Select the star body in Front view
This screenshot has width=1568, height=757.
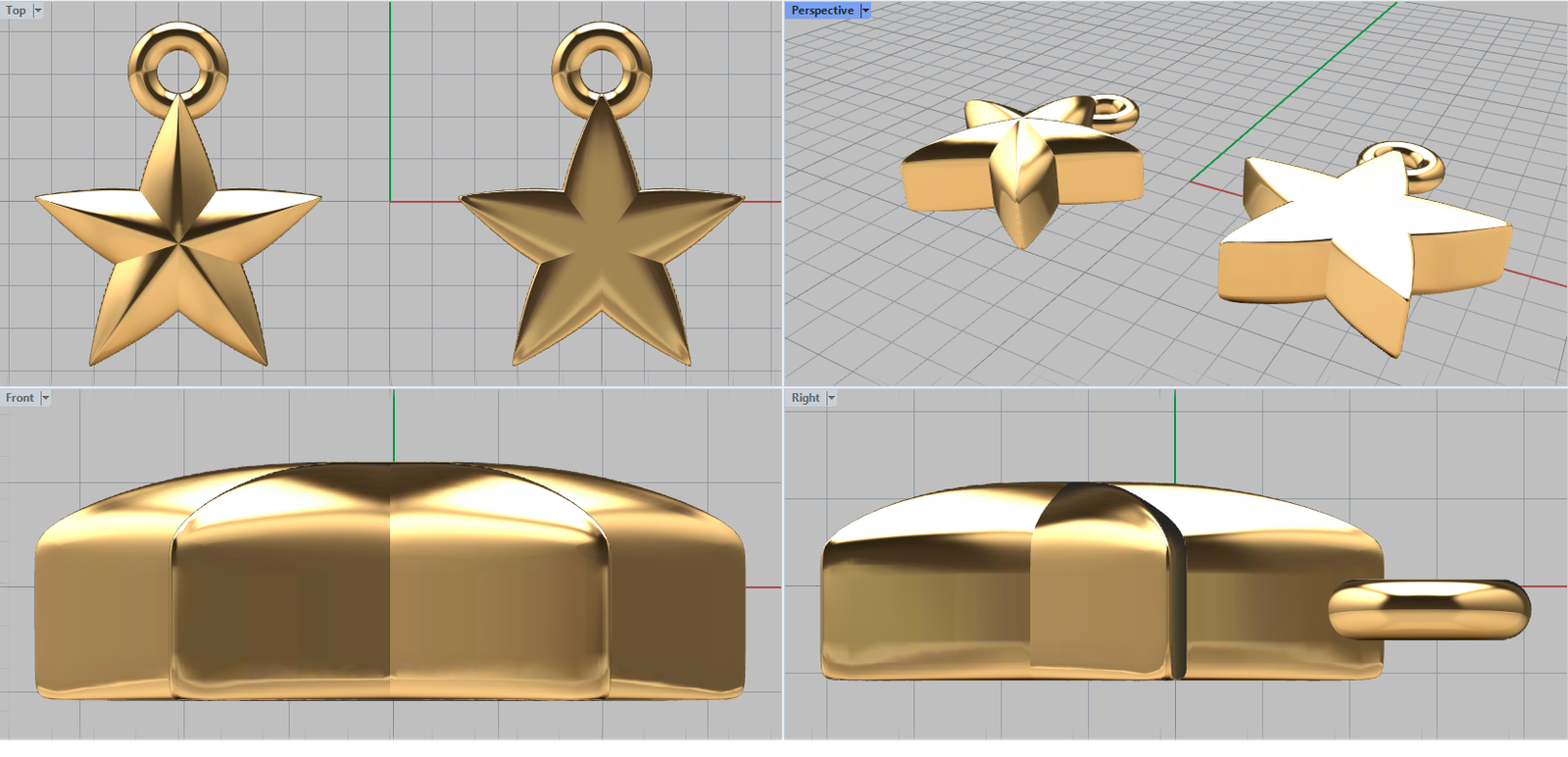click(x=392, y=588)
